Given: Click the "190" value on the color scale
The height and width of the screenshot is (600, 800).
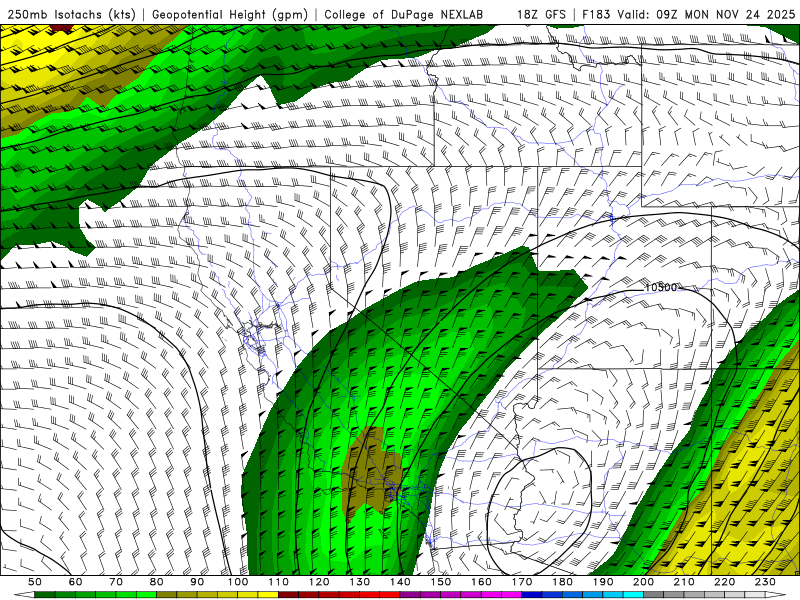Looking at the screenshot, I should (x=603, y=582).
